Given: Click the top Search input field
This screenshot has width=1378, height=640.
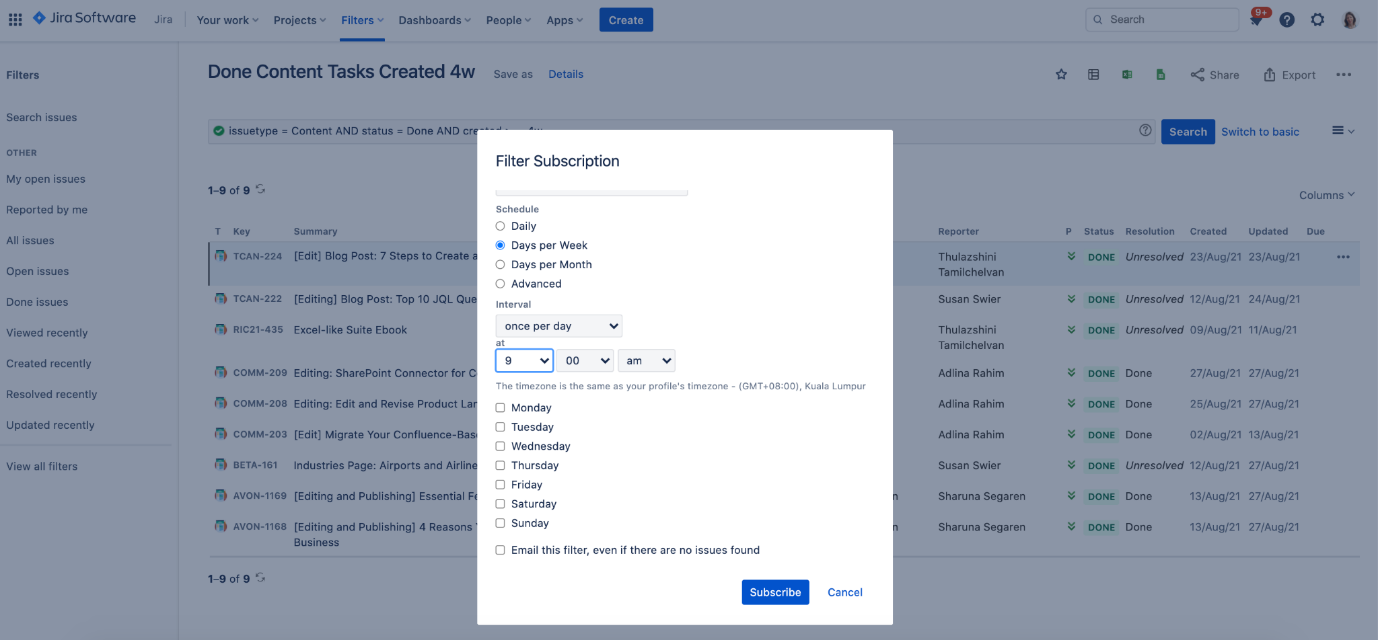Looking at the screenshot, I should [1162, 19].
